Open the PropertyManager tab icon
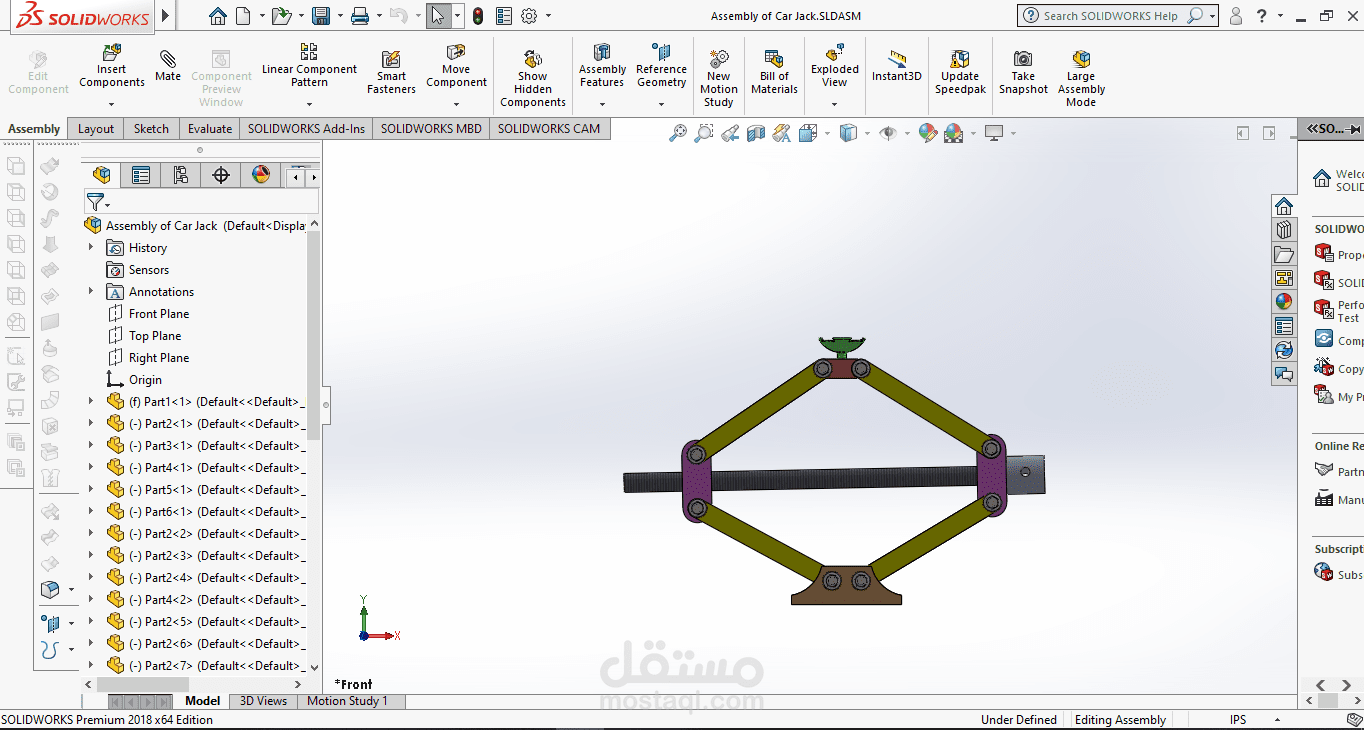The width and height of the screenshot is (1364, 730). tap(141, 176)
